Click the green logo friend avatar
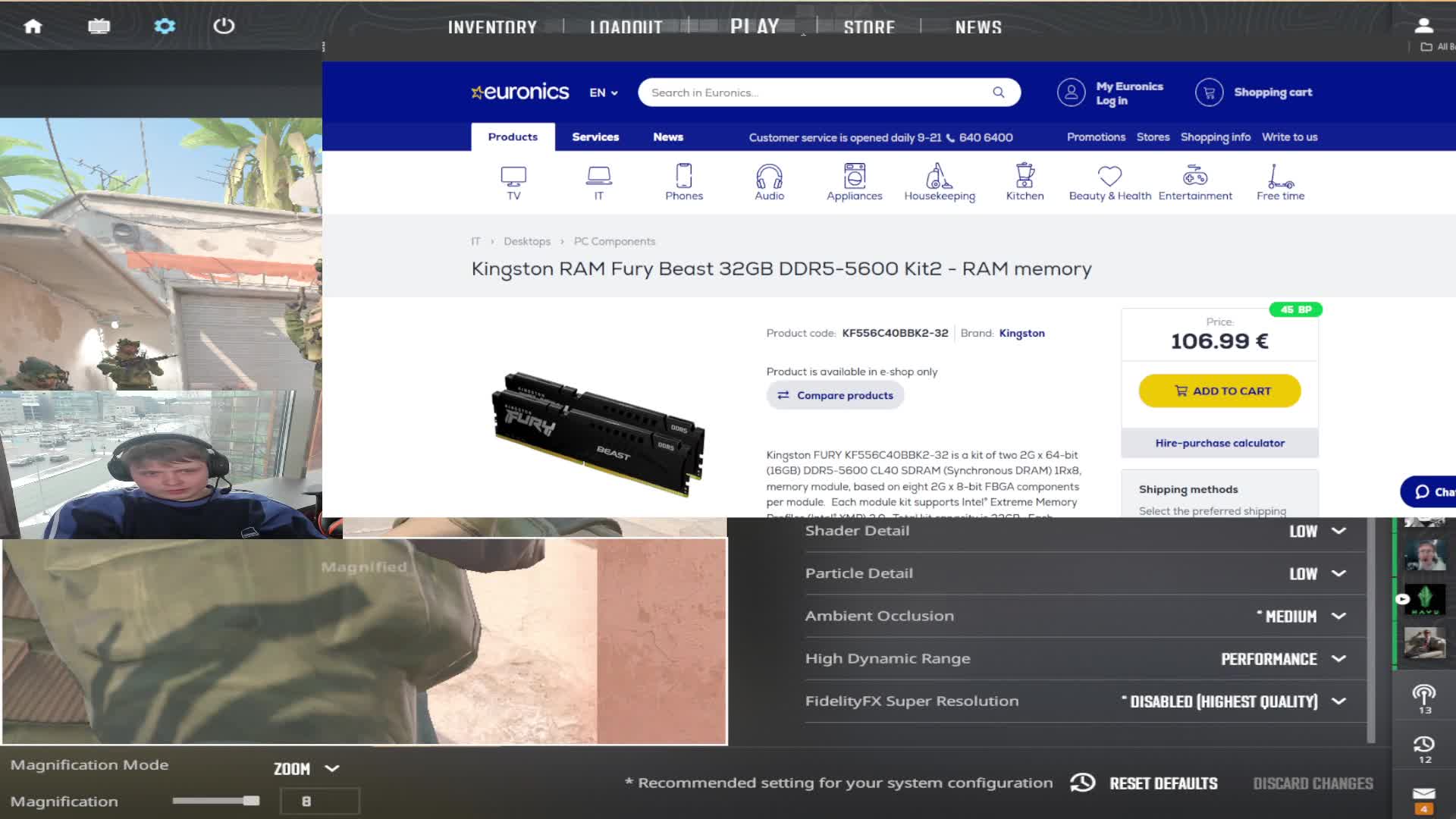 1425,599
